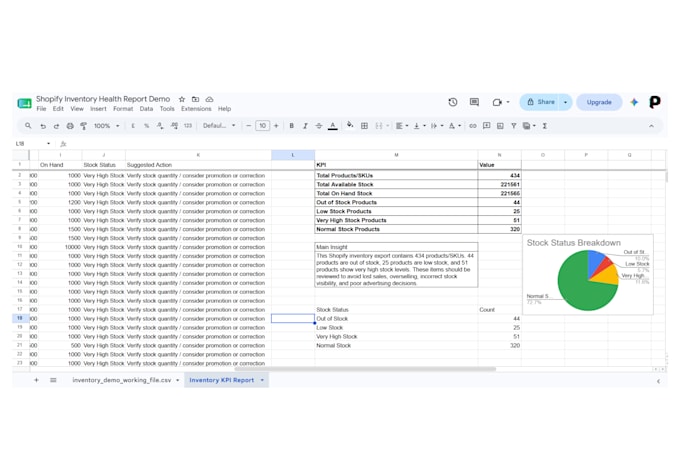The image size is (680, 459).
Task: Click the Share button
Action: (540, 102)
